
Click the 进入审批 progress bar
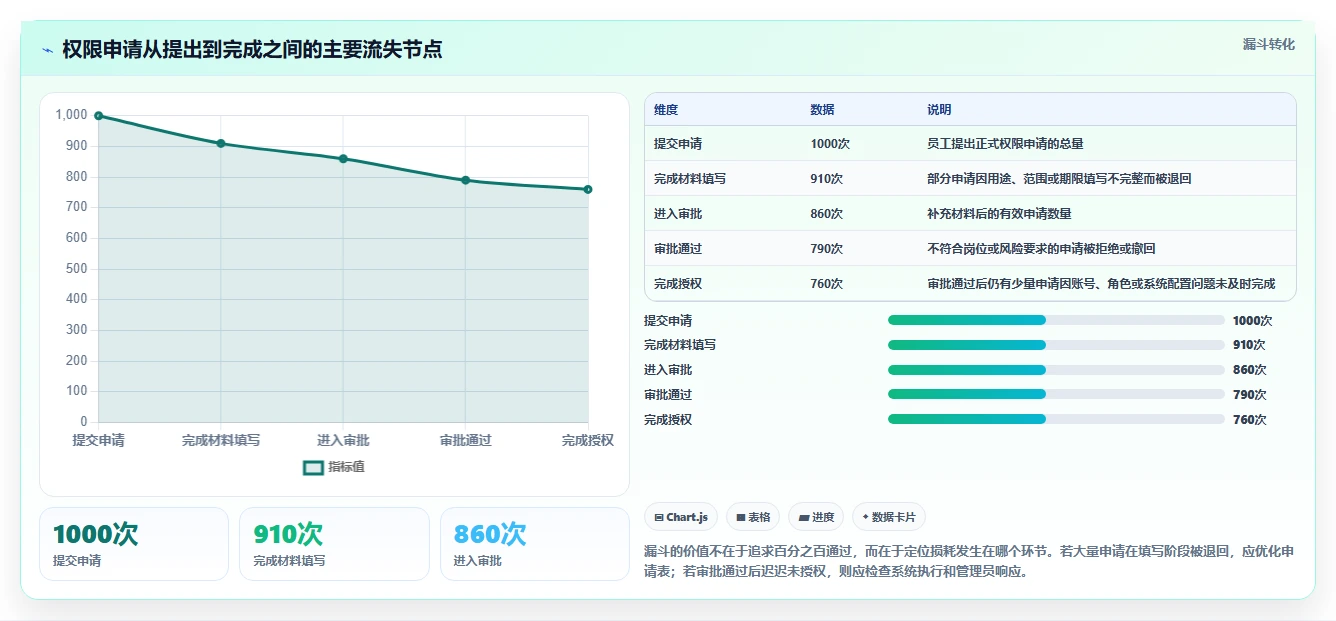click(1056, 370)
